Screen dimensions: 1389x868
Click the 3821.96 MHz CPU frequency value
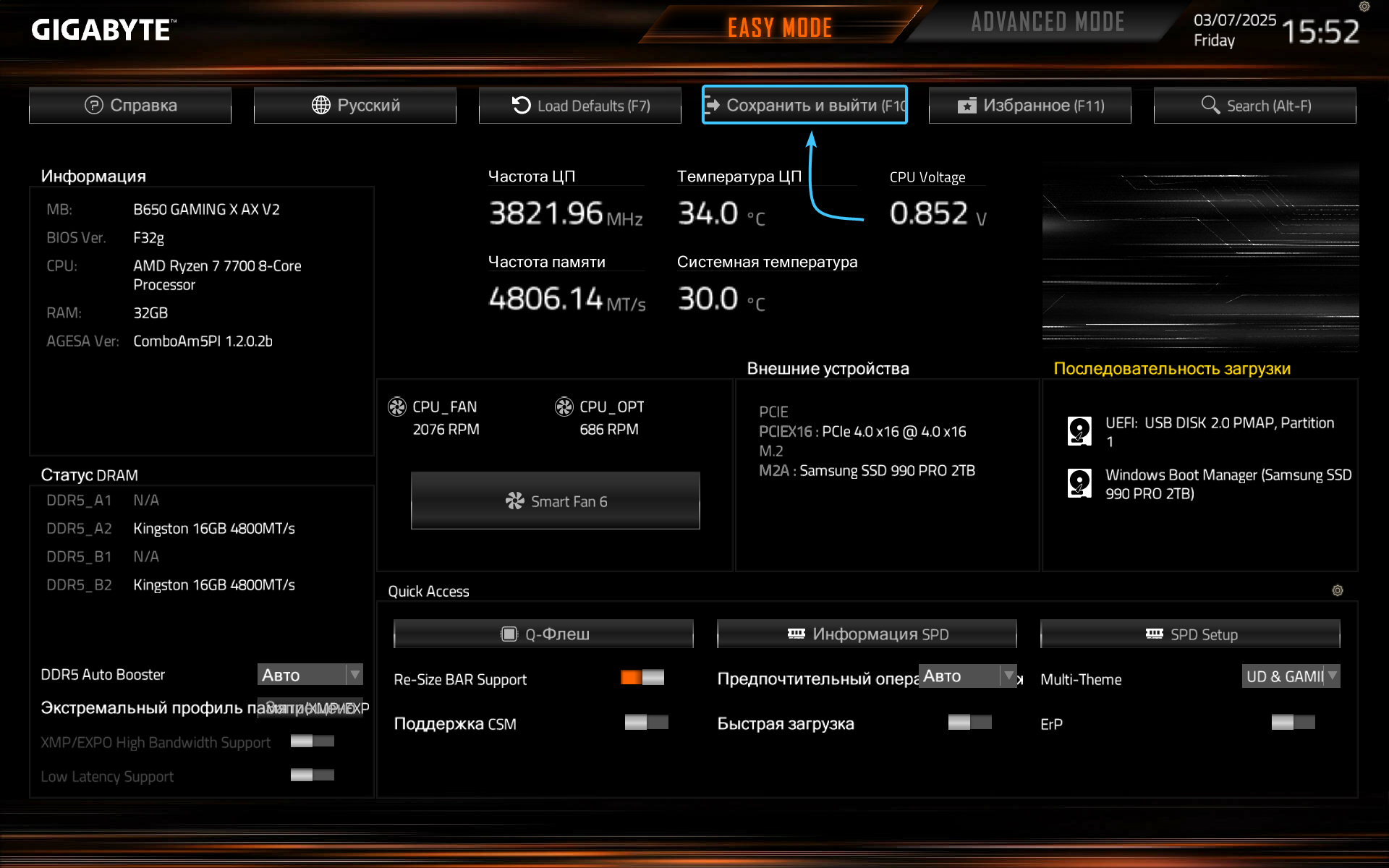tap(566, 213)
